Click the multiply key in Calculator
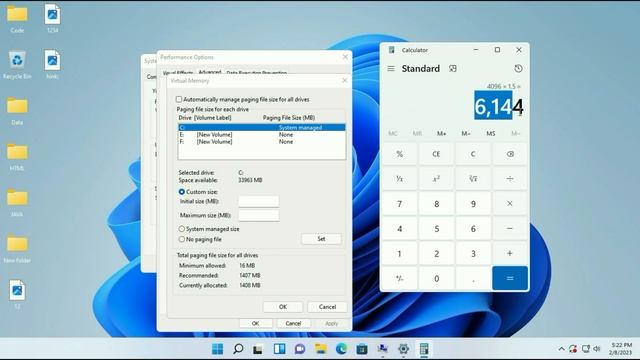Image resolution: width=640 pixels, height=360 pixels. click(510, 204)
